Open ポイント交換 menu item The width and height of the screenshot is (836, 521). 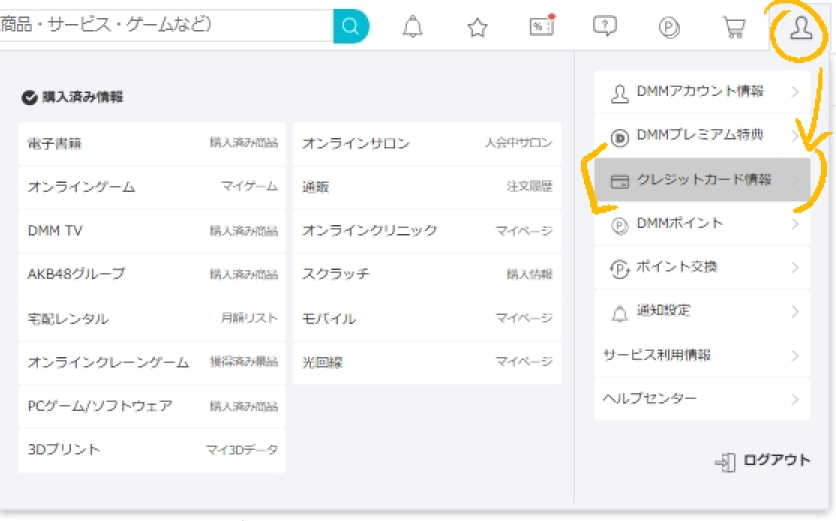[700, 268]
